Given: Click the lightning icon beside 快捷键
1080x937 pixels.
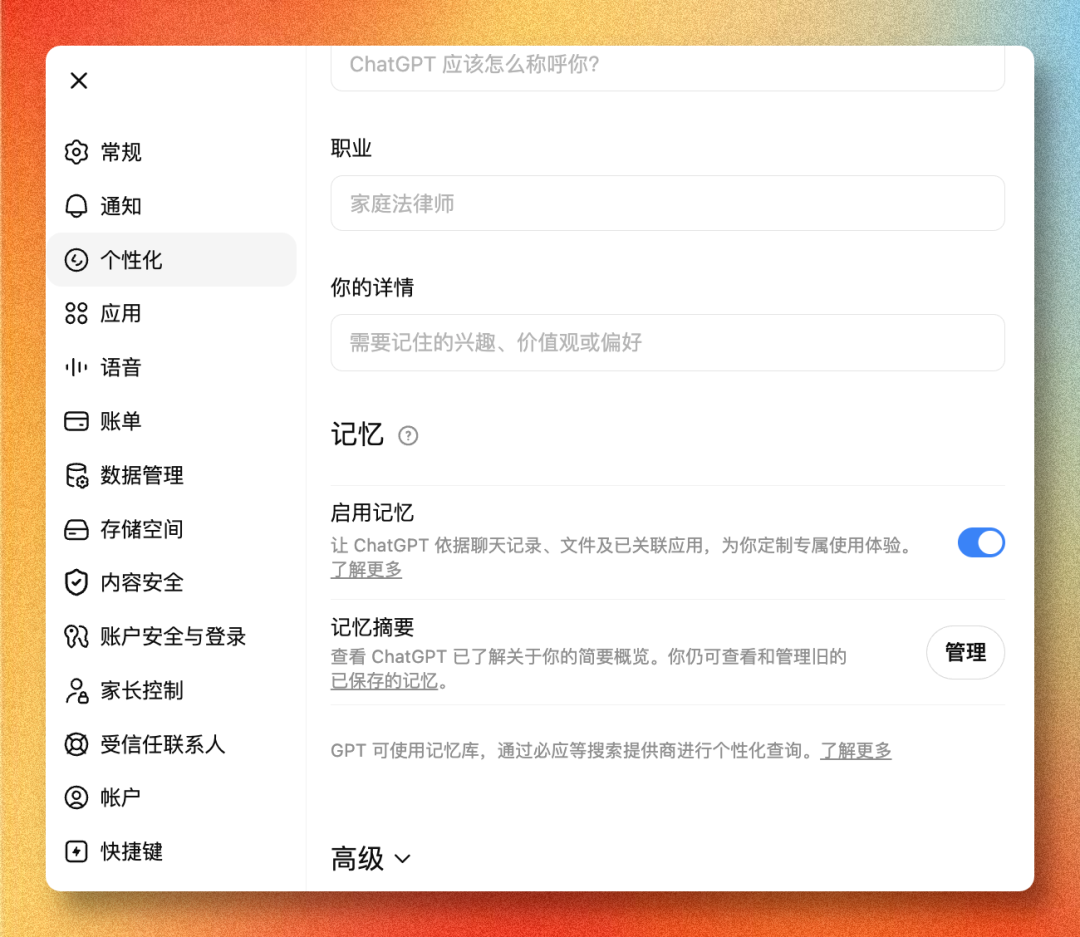Looking at the screenshot, I should point(76,852).
